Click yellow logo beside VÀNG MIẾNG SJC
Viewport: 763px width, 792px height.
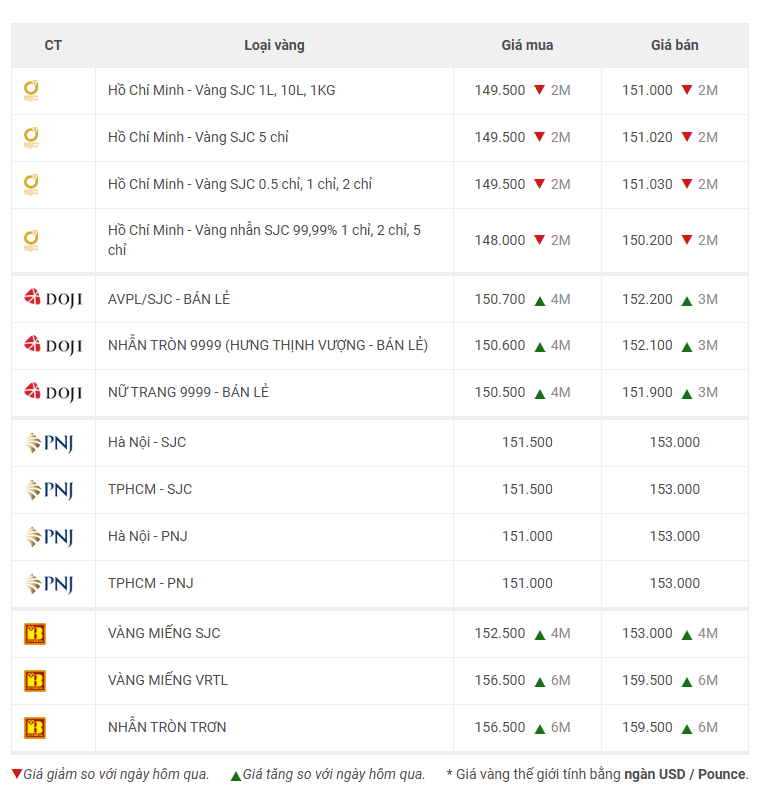pyautogui.click(x=35, y=633)
